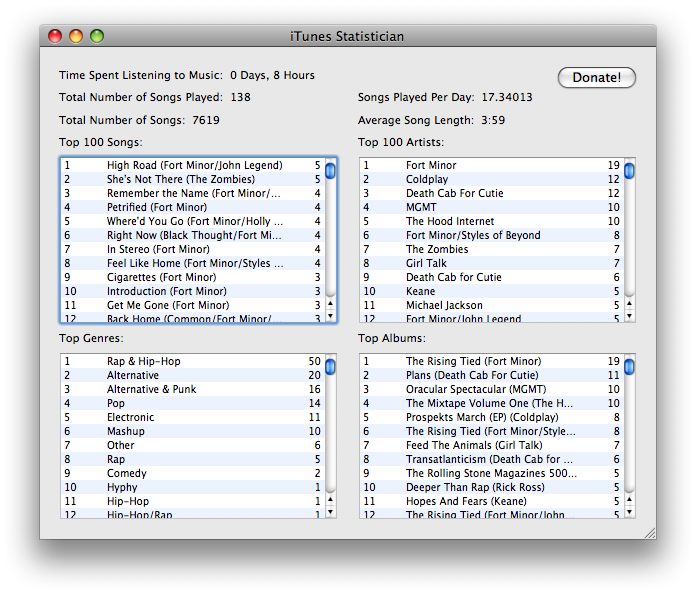The height and width of the screenshot is (594, 696).
Task: Click Top Albums scrollbar thumb
Action: [x=629, y=367]
